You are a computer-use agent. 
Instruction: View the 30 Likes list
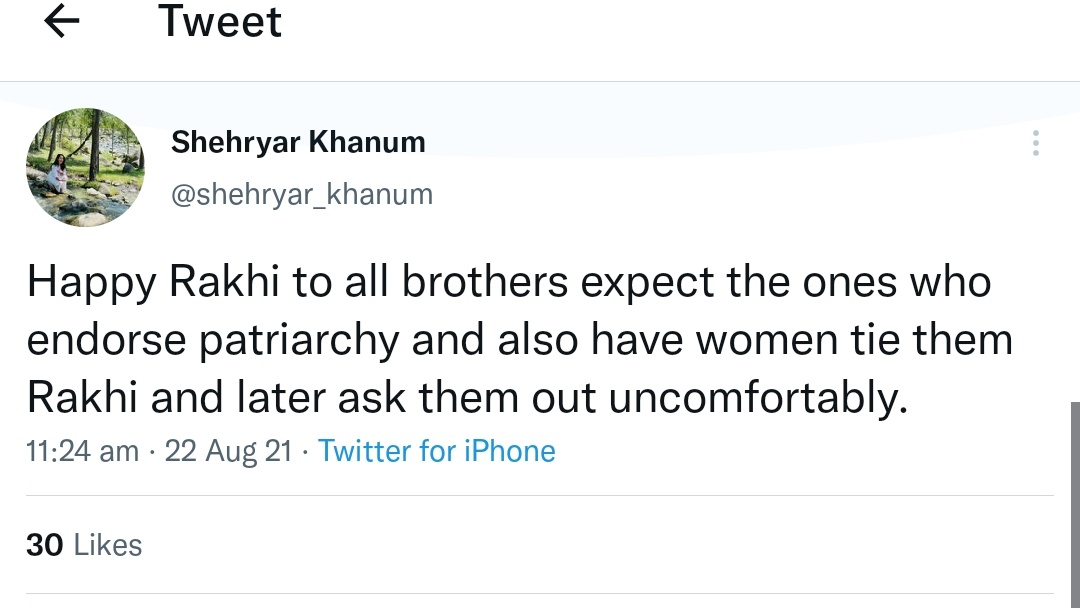click(x=85, y=545)
